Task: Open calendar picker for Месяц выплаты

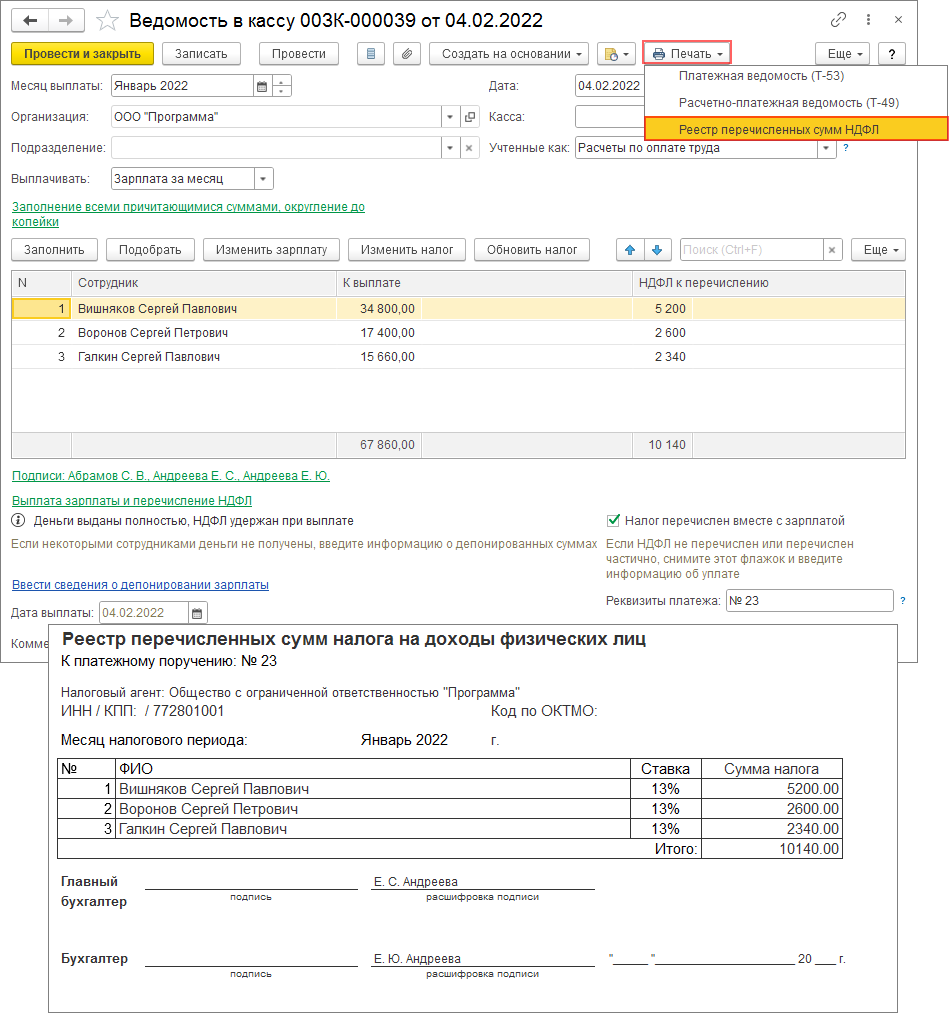Action: point(262,86)
